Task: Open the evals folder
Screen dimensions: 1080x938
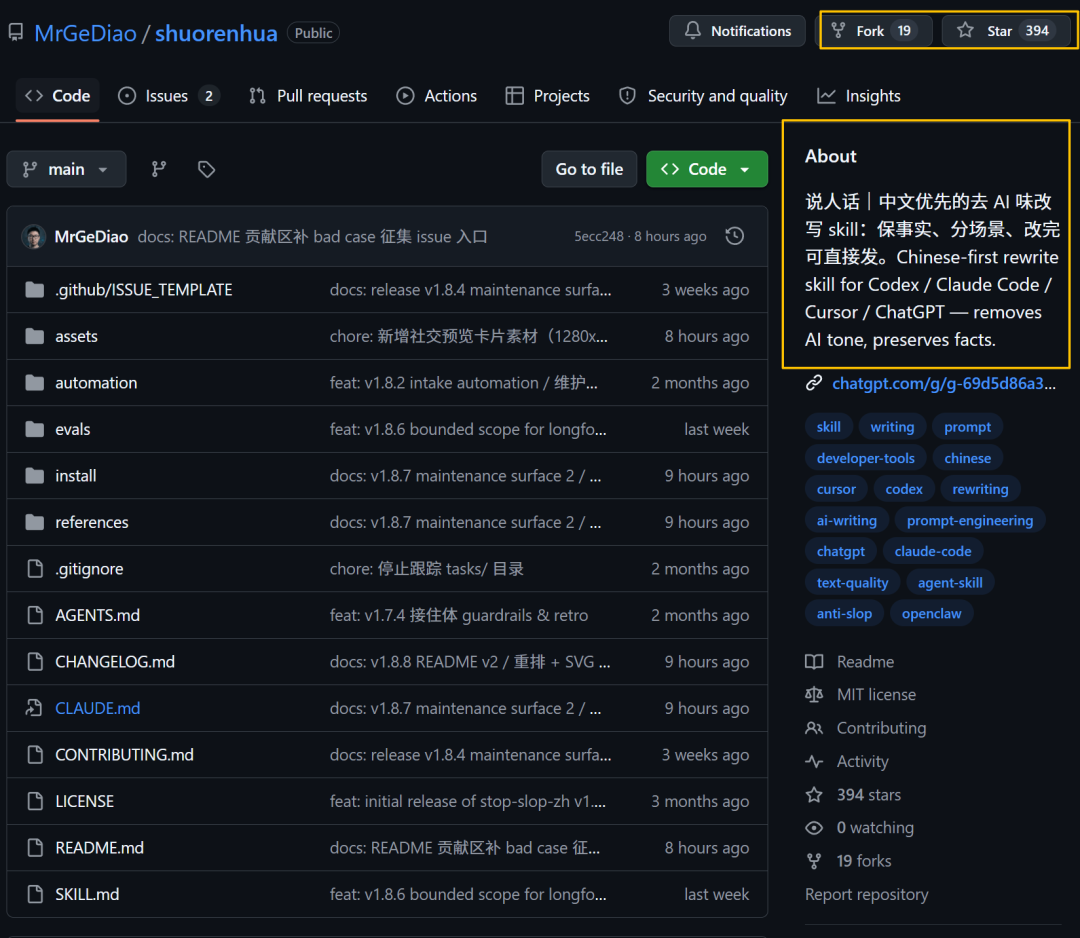Action: tap(72, 429)
